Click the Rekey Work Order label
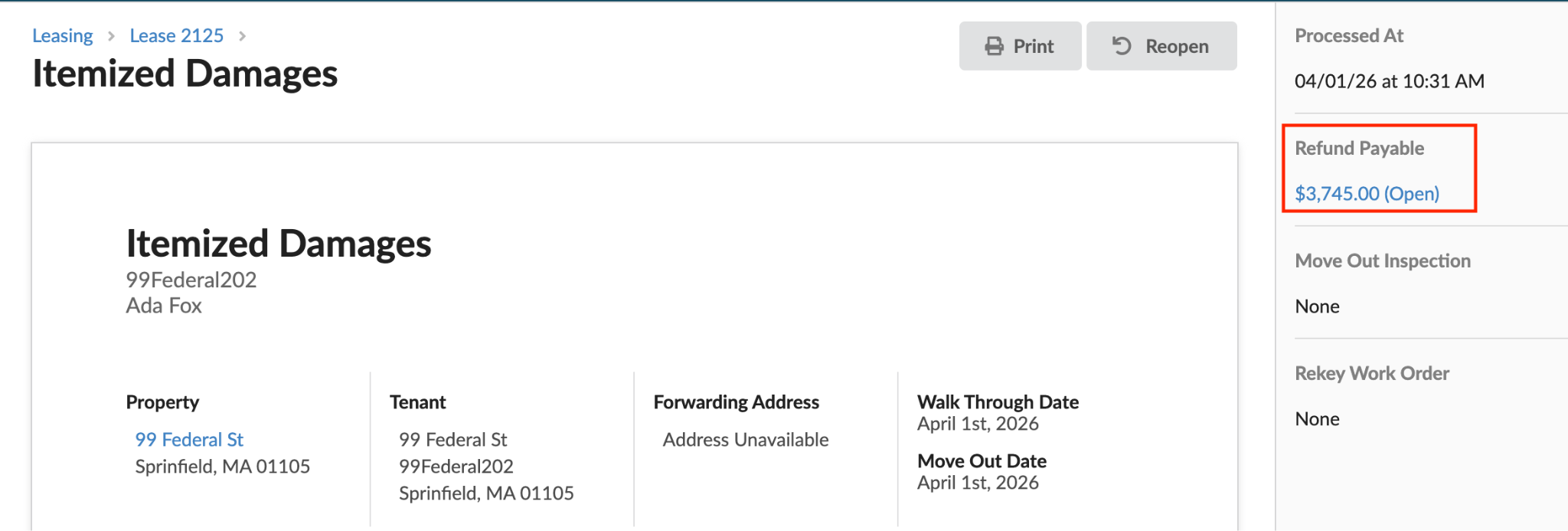 1372,373
